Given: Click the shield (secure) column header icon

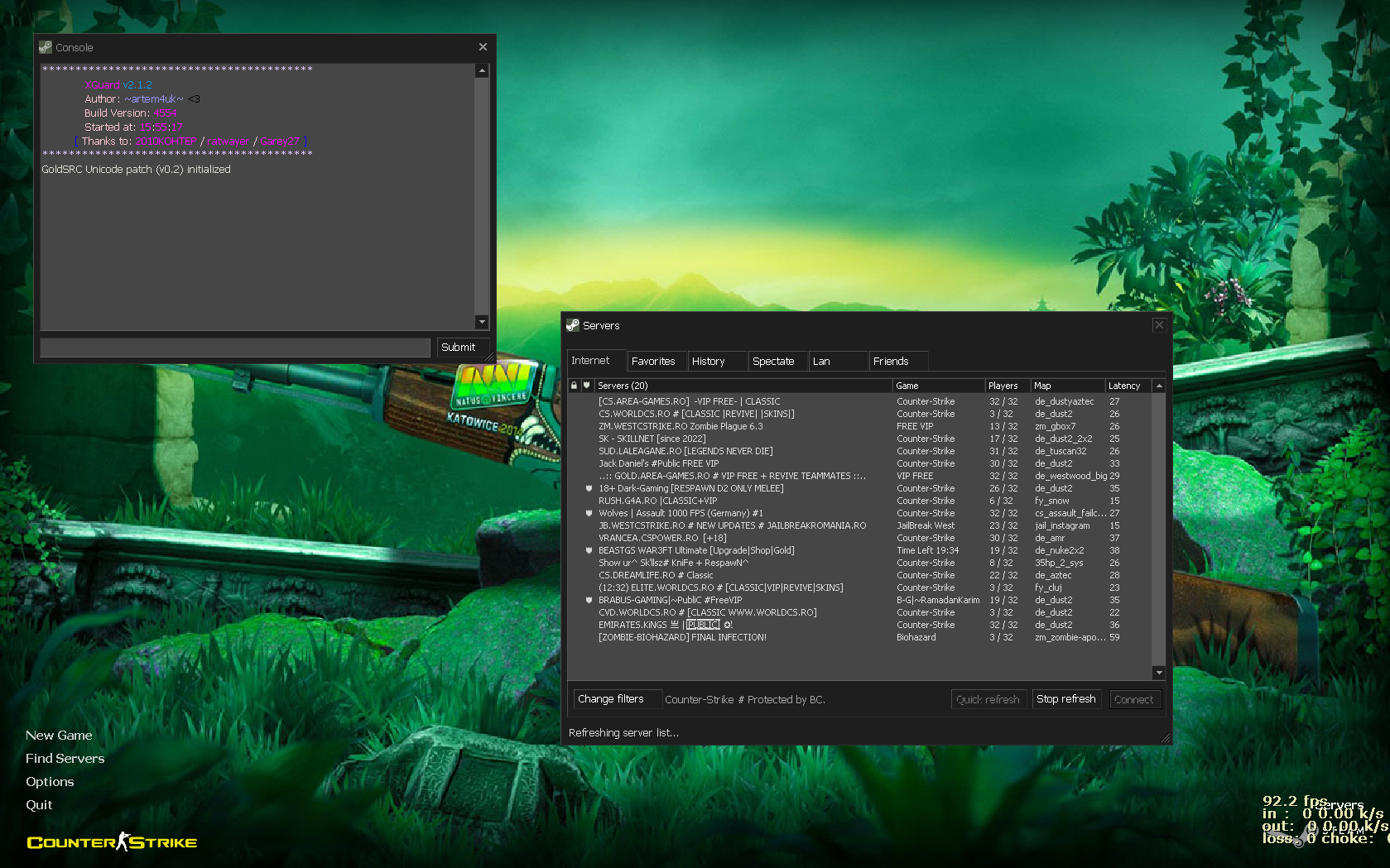Looking at the screenshot, I should pyautogui.click(x=587, y=386).
